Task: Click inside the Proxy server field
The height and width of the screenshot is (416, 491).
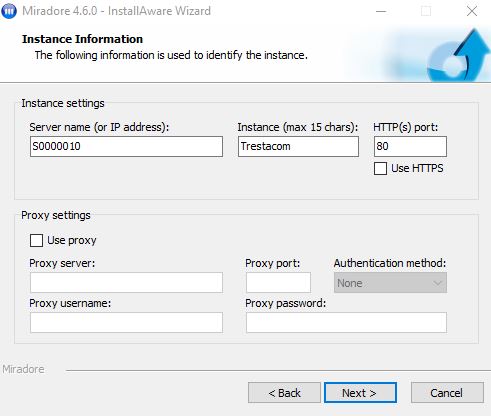Action: pyautogui.click(x=126, y=283)
